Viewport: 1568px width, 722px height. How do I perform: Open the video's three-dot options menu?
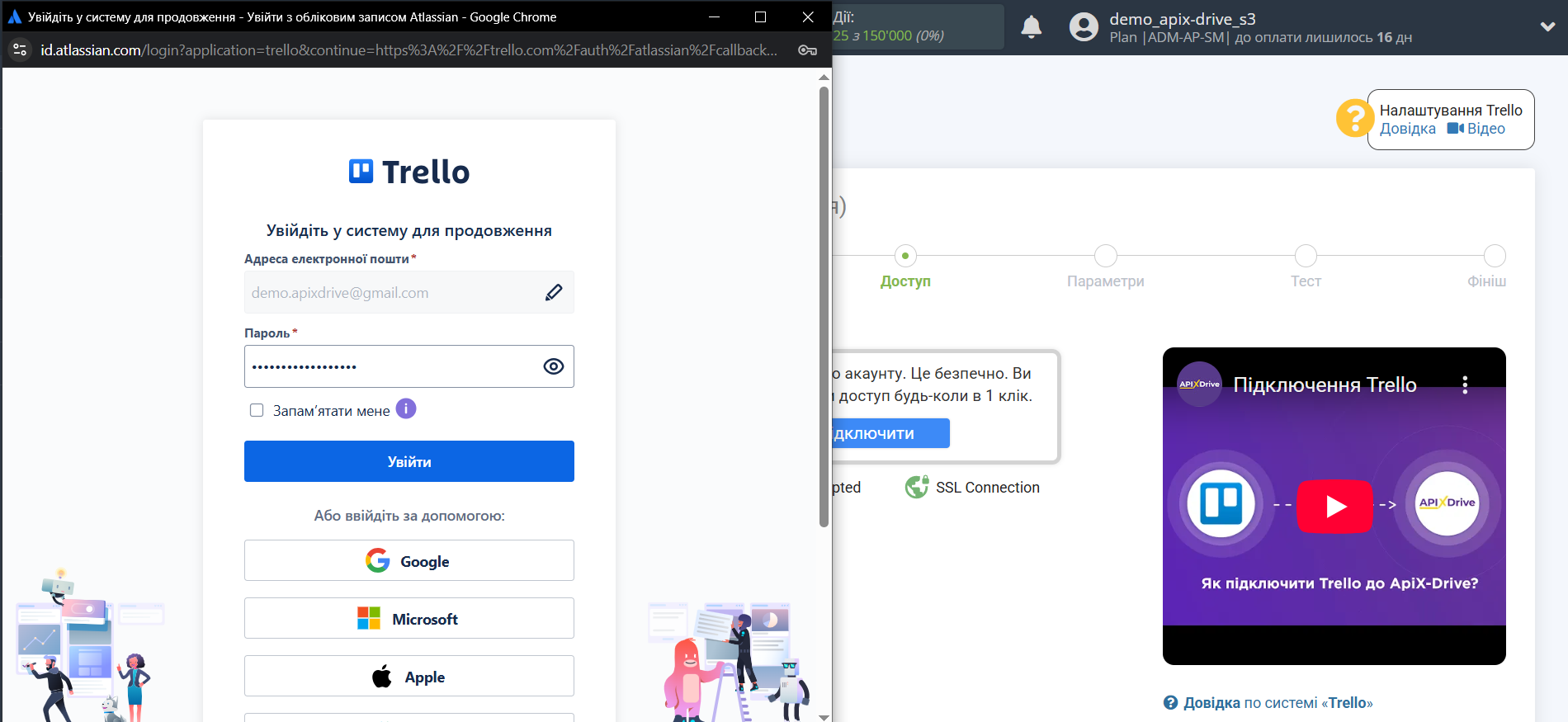tap(1465, 385)
